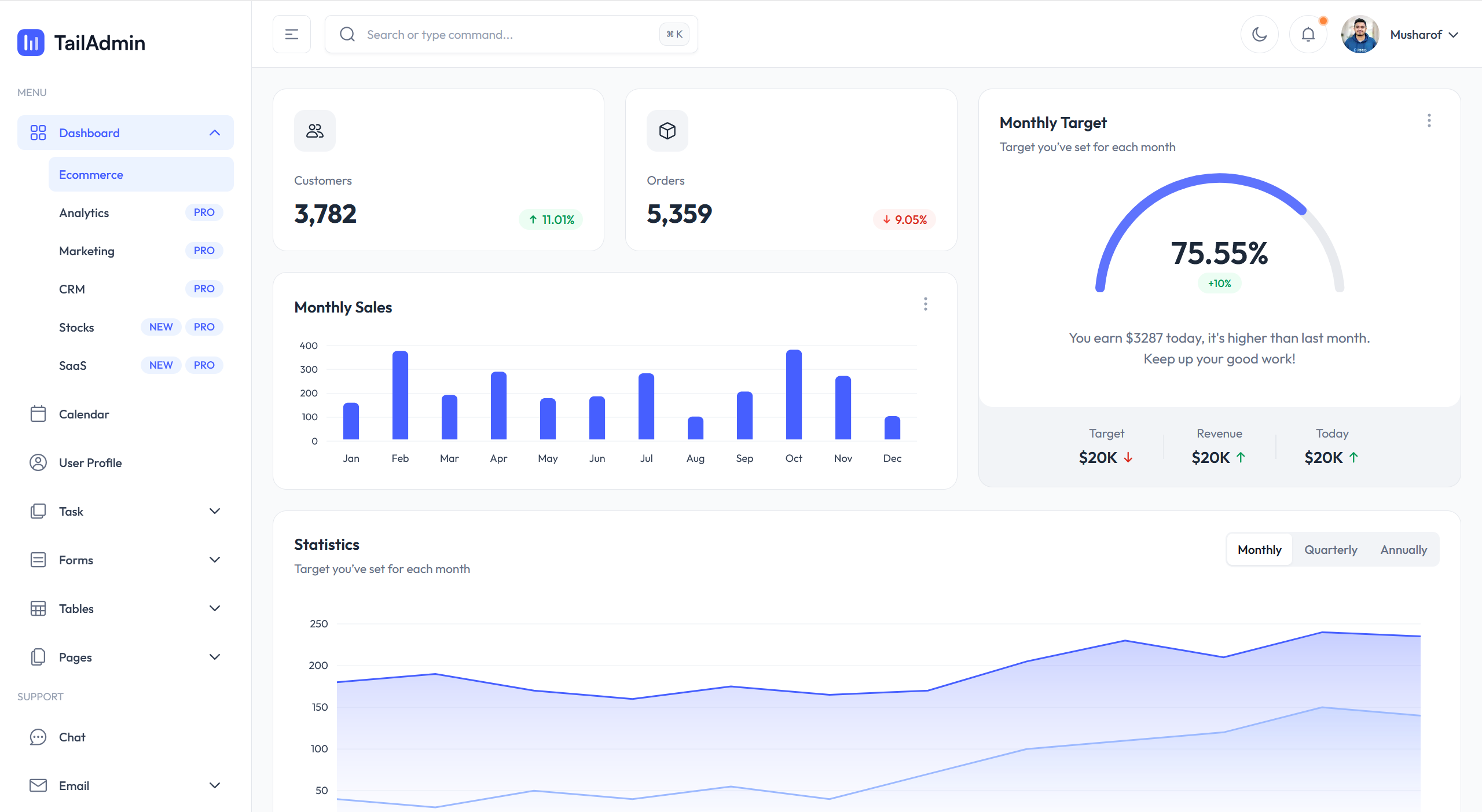Click the search magnifier icon
Image resolution: width=1482 pixels, height=812 pixels.
[347, 34]
